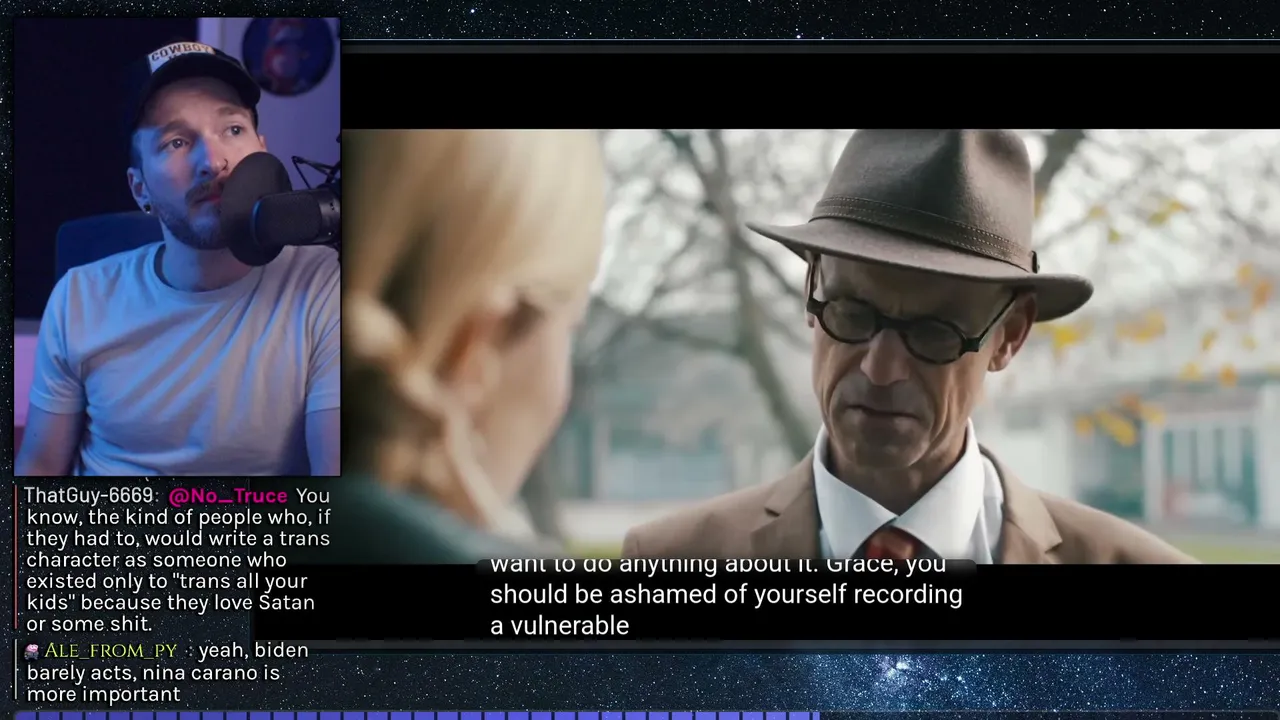Click the purple segmented progress bar
This screenshot has height=720, width=1280.
(417, 715)
